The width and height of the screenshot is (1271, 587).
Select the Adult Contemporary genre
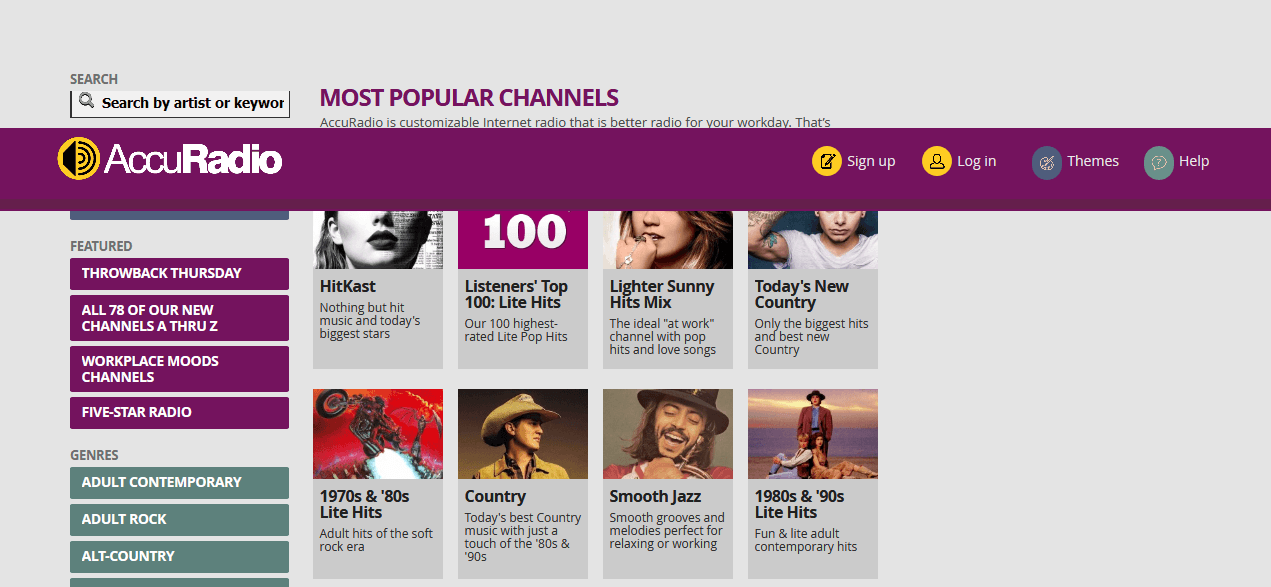179,482
